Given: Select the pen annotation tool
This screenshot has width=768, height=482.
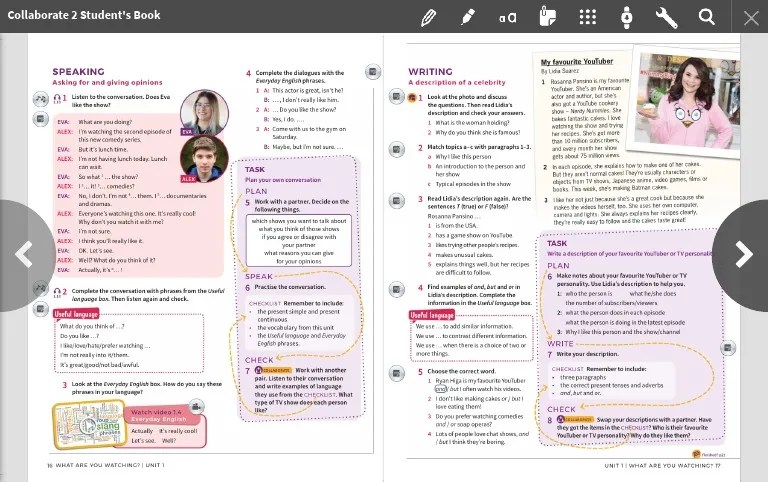Looking at the screenshot, I should click(429, 18).
